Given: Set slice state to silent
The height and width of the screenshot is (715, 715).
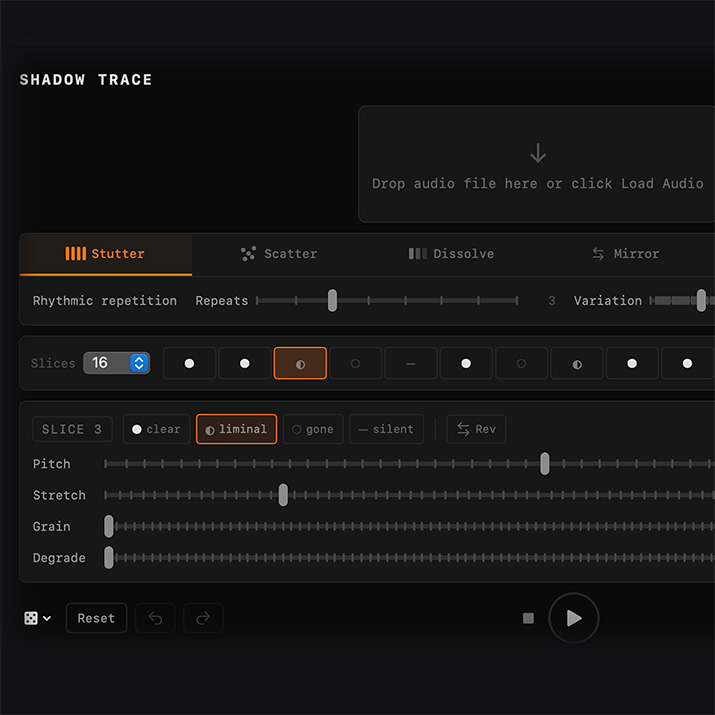Looking at the screenshot, I should pos(386,429).
